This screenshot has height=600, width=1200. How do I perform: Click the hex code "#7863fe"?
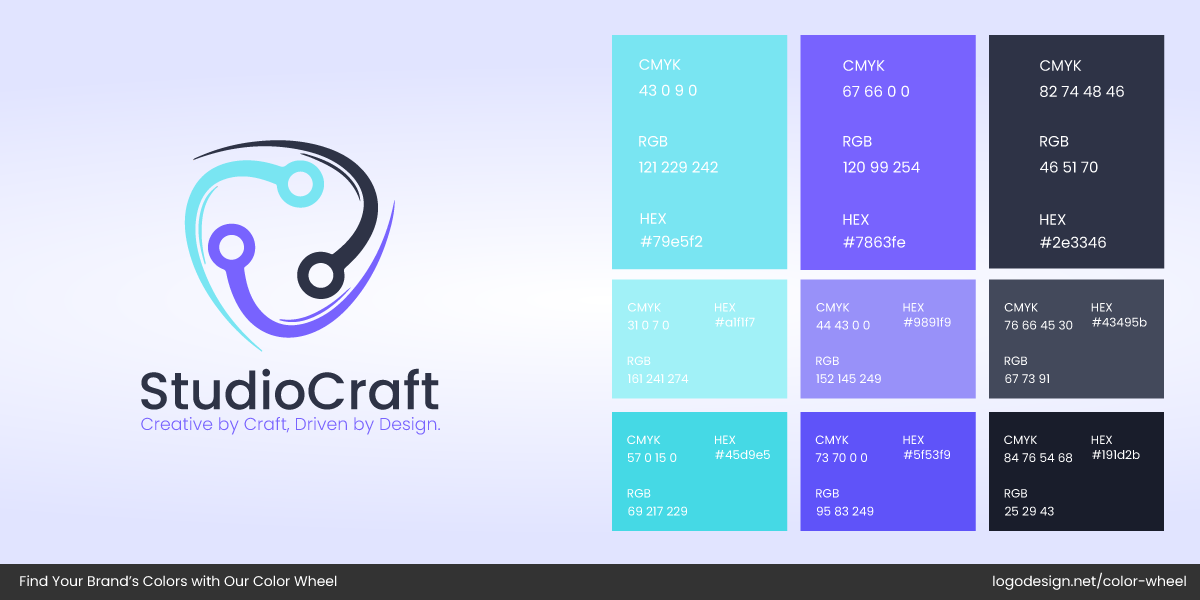click(874, 242)
